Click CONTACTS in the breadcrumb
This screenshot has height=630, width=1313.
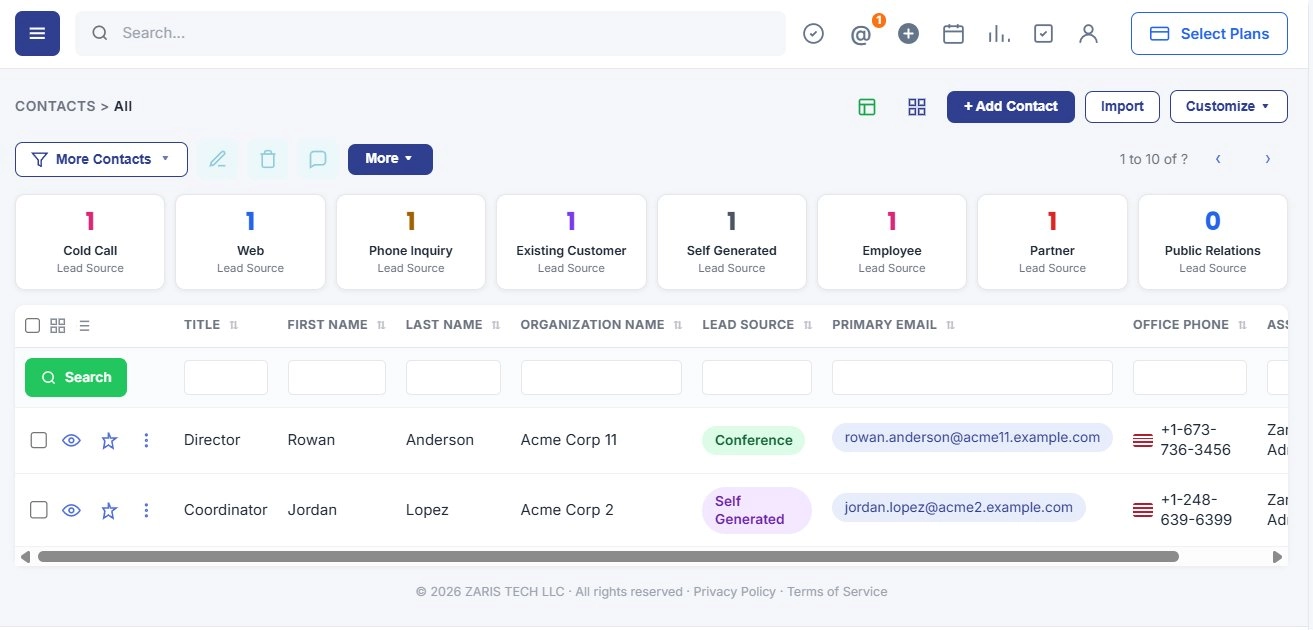55,106
